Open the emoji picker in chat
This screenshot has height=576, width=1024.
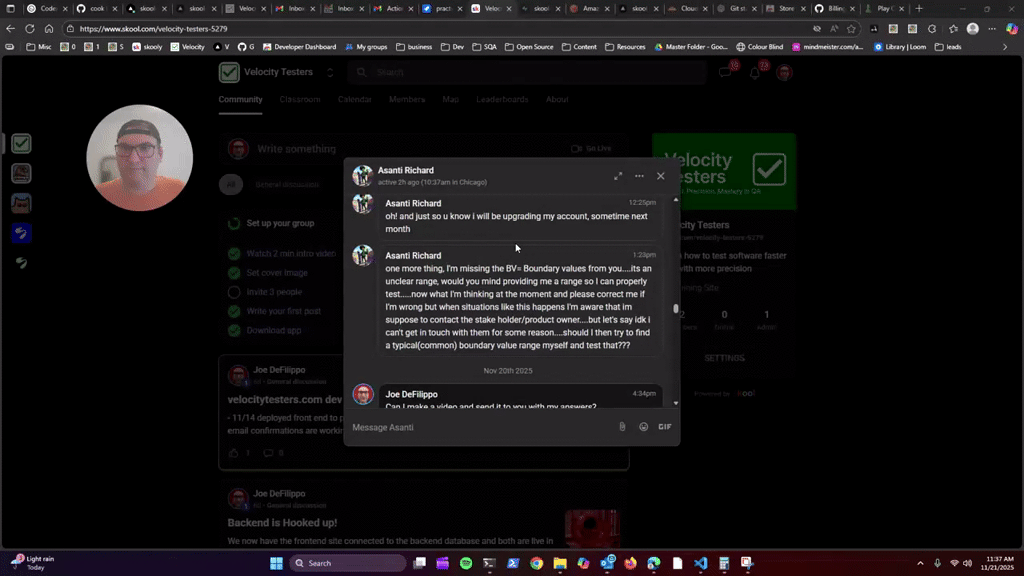(x=643, y=426)
